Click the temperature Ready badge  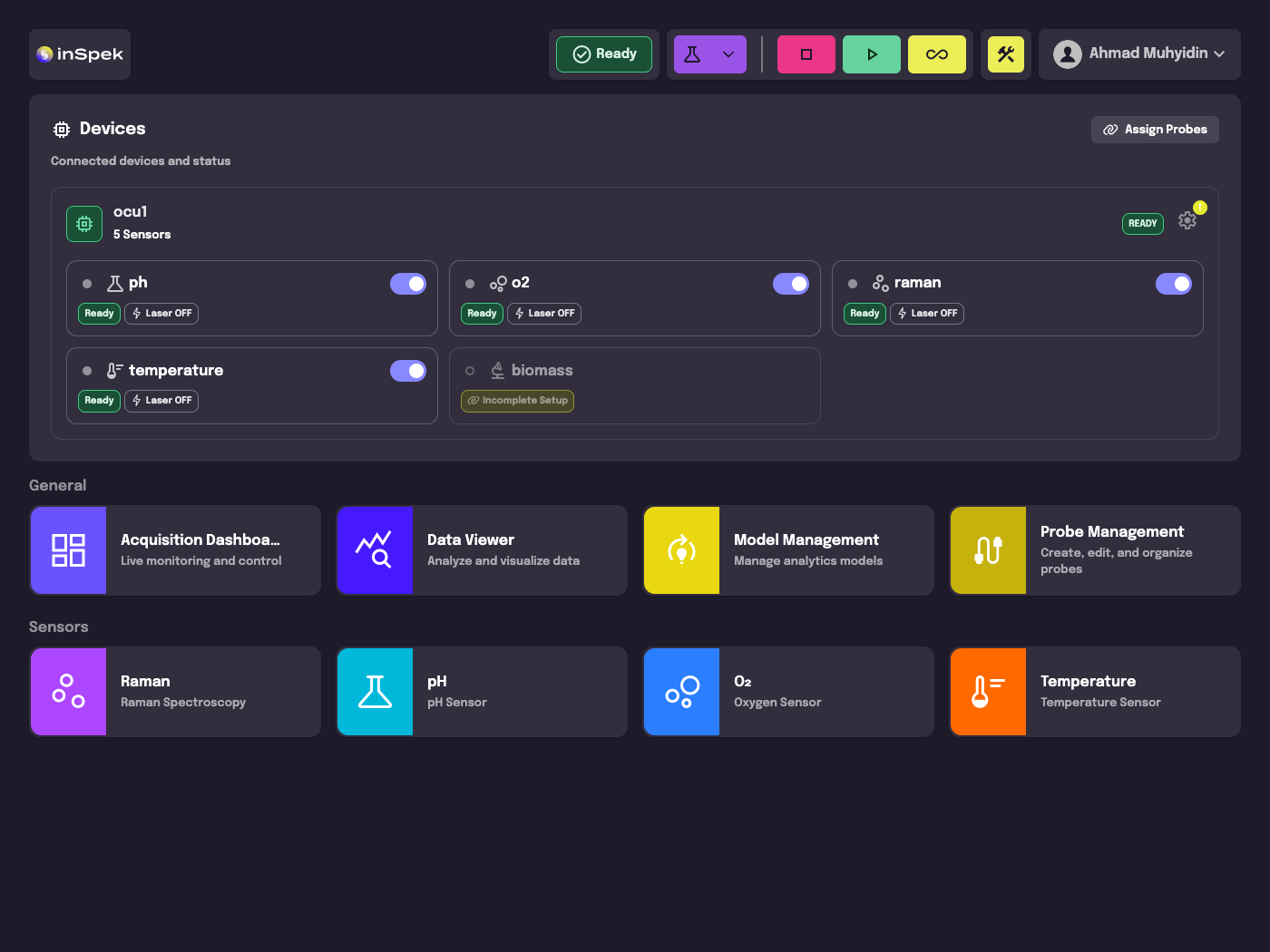tap(99, 401)
